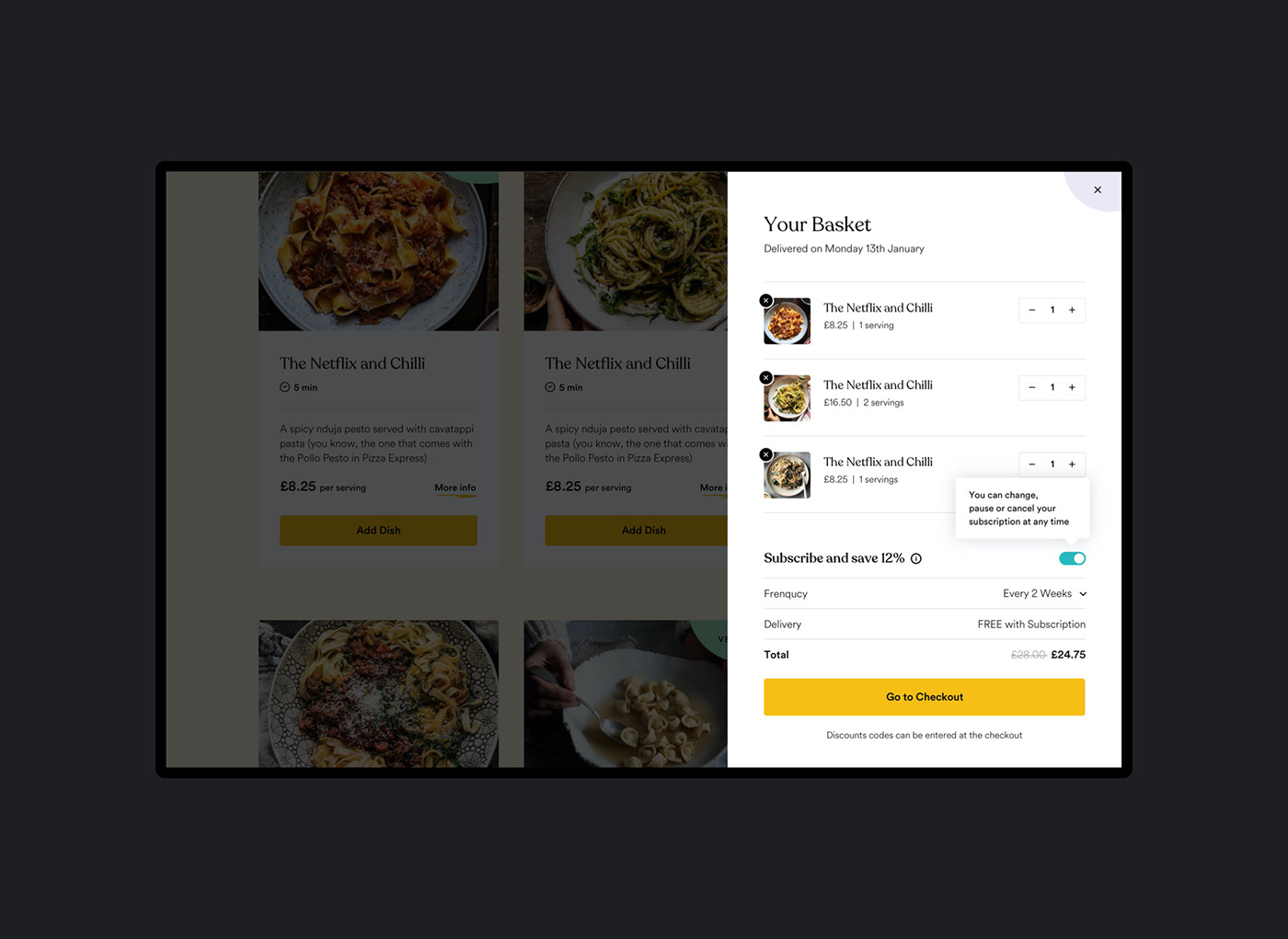Open the Every 2 Weeks frequency dropdown
1288x939 pixels.
(1044, 594)
